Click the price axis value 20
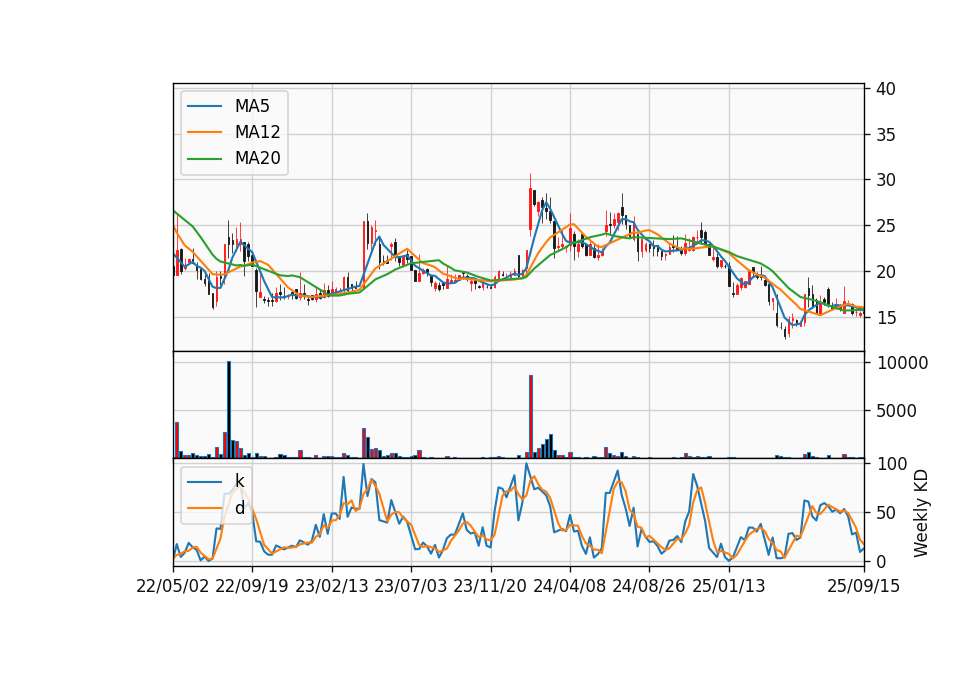Image resolution: width=960 pixels, height=690 pixels. [x=885, y=272]
